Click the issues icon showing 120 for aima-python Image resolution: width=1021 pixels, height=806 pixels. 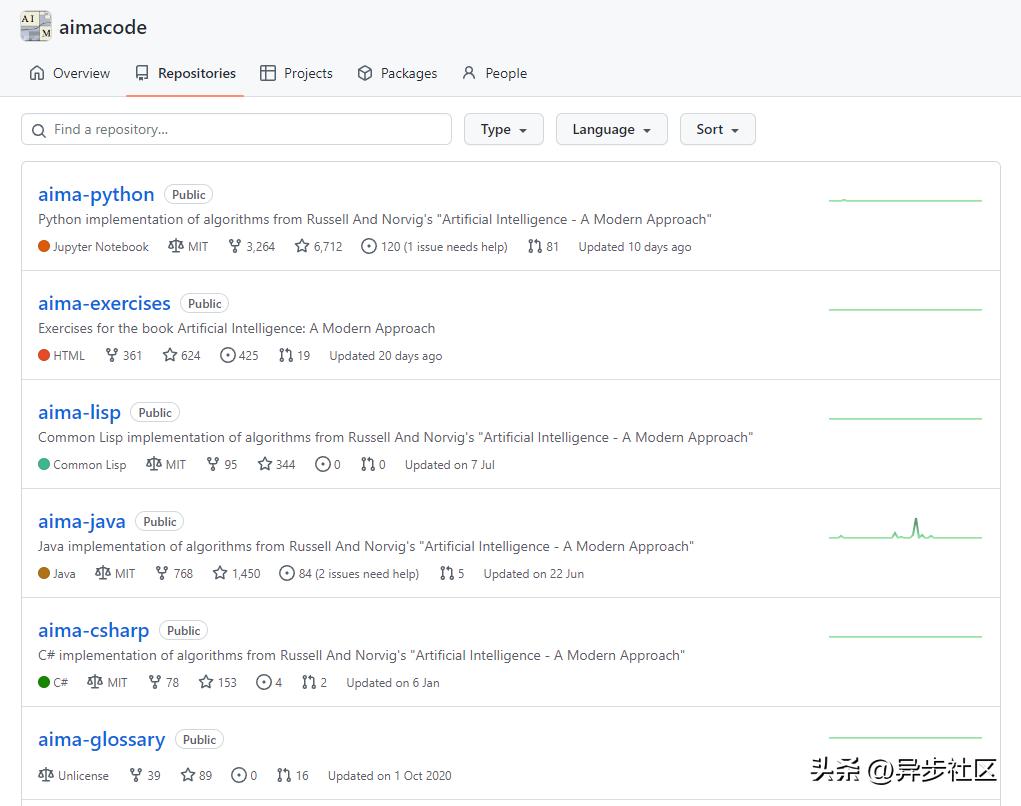coord(369,246)
